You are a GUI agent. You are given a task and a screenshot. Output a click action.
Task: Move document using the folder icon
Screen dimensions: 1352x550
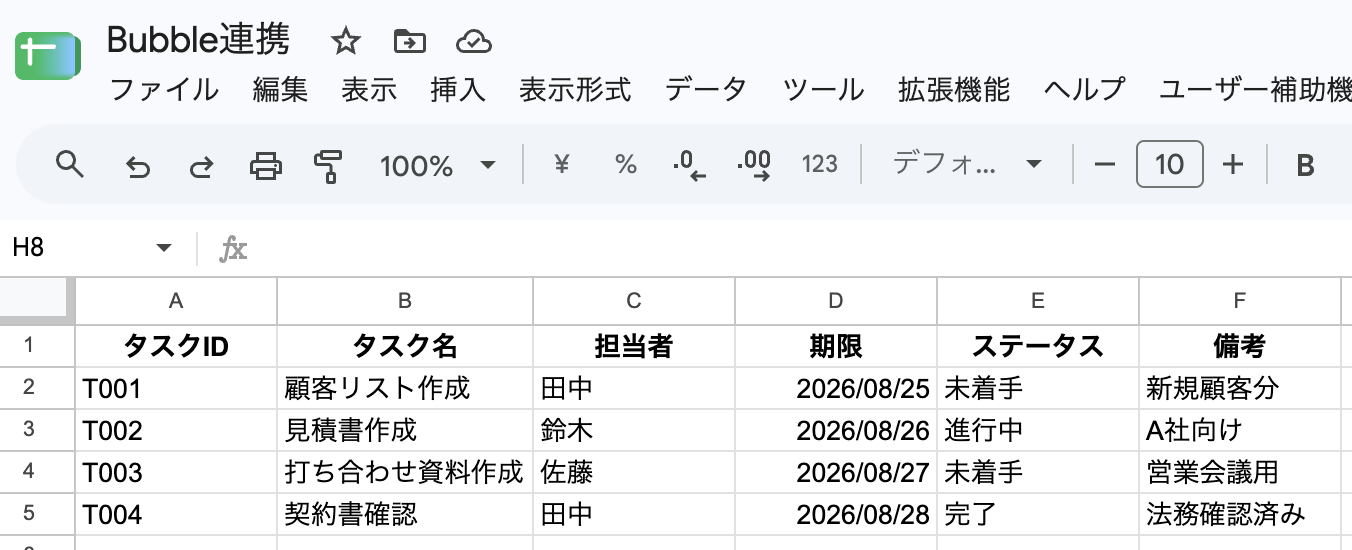pos(410,41)
